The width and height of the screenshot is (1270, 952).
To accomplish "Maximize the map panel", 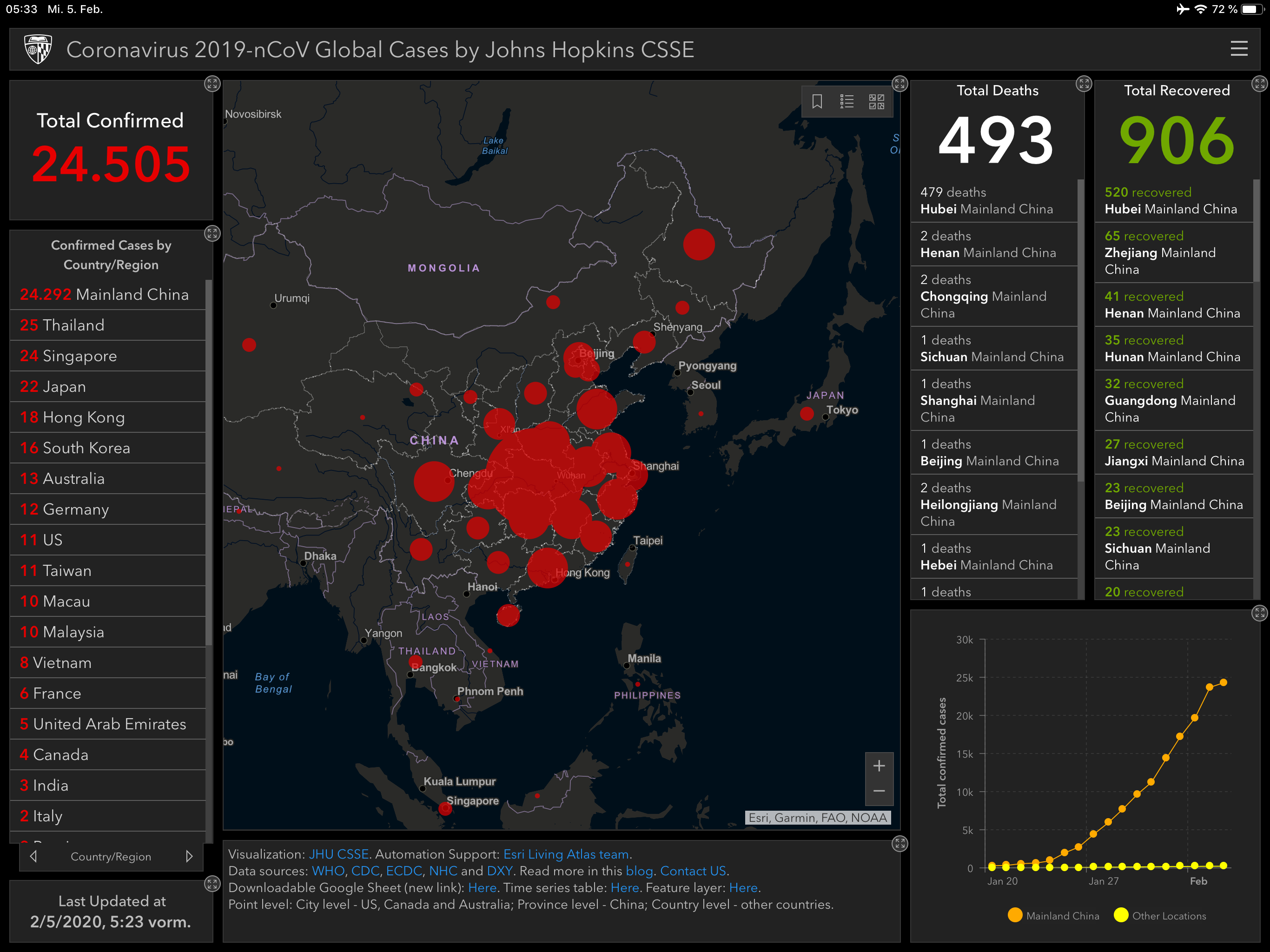I will 900,84.
